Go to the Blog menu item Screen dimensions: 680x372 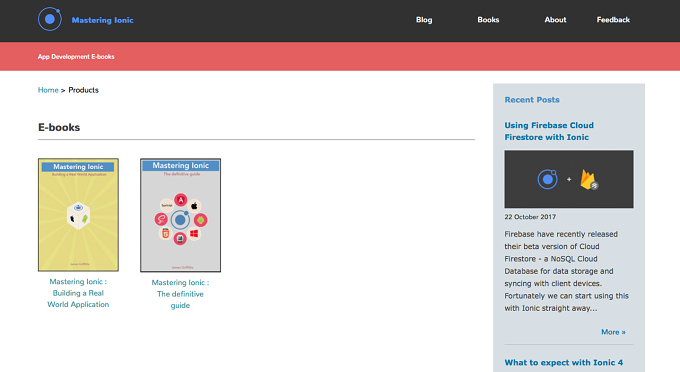tap(424, 20)
